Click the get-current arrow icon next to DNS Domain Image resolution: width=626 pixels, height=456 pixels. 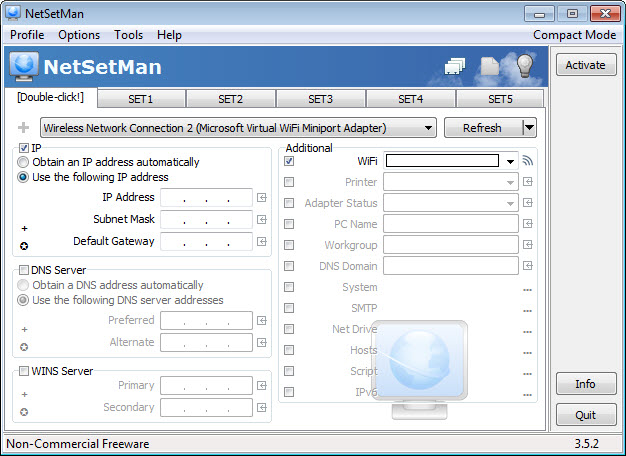(x=528, y=266)
